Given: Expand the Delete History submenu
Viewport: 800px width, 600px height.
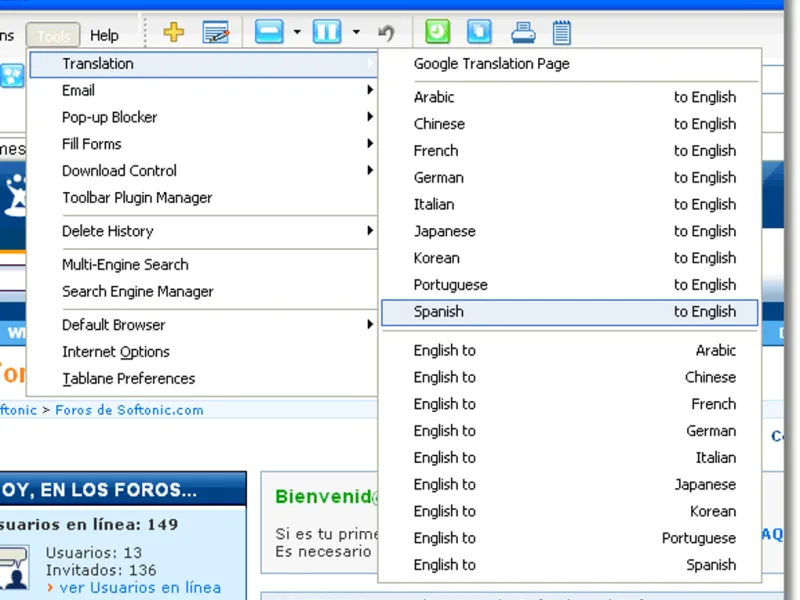Looking at the screenshot, I should [x=203, y=231].
